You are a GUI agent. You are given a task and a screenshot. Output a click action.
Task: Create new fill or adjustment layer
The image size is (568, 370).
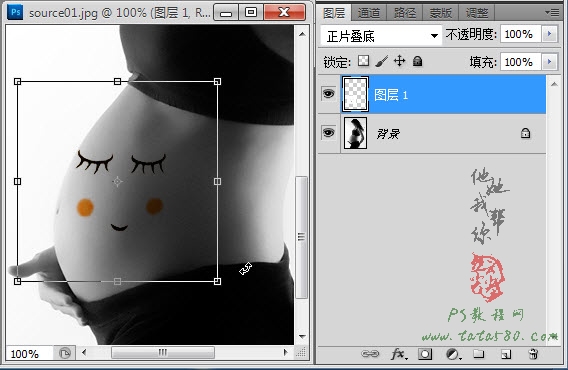453,354
